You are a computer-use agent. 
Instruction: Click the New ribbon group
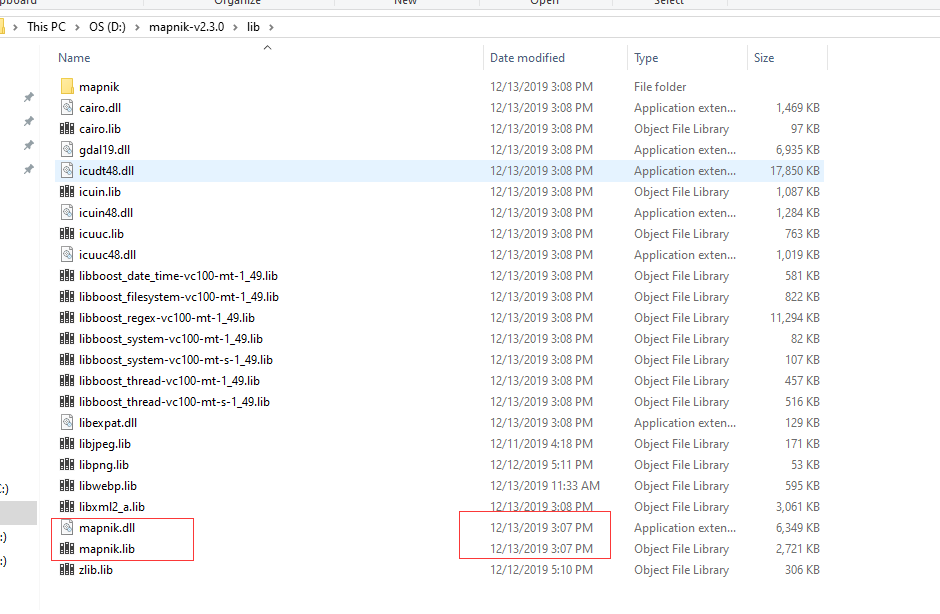(405, 3)
